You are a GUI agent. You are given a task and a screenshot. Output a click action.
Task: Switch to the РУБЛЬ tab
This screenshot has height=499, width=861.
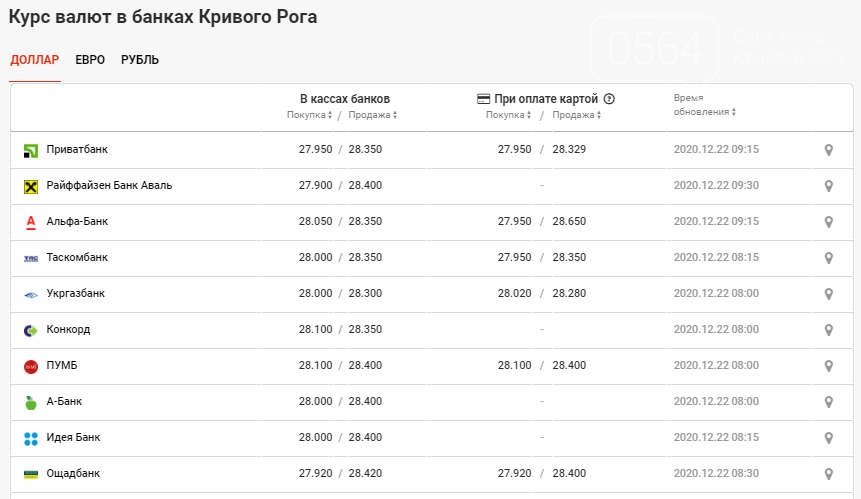coord(140,60)
